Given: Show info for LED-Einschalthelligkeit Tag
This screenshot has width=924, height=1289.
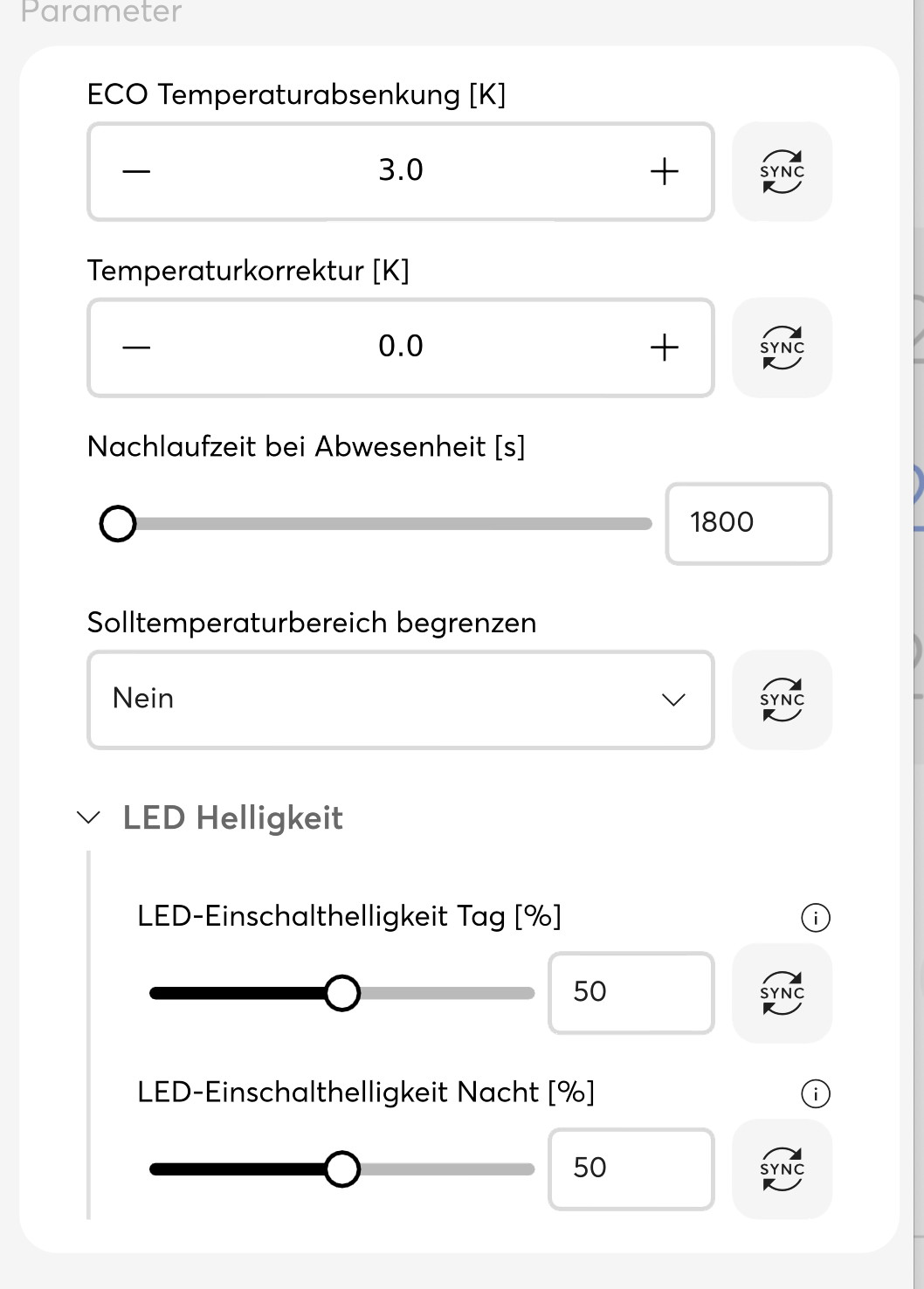Looking at the screenshot, I should click(x=816, y=918).
